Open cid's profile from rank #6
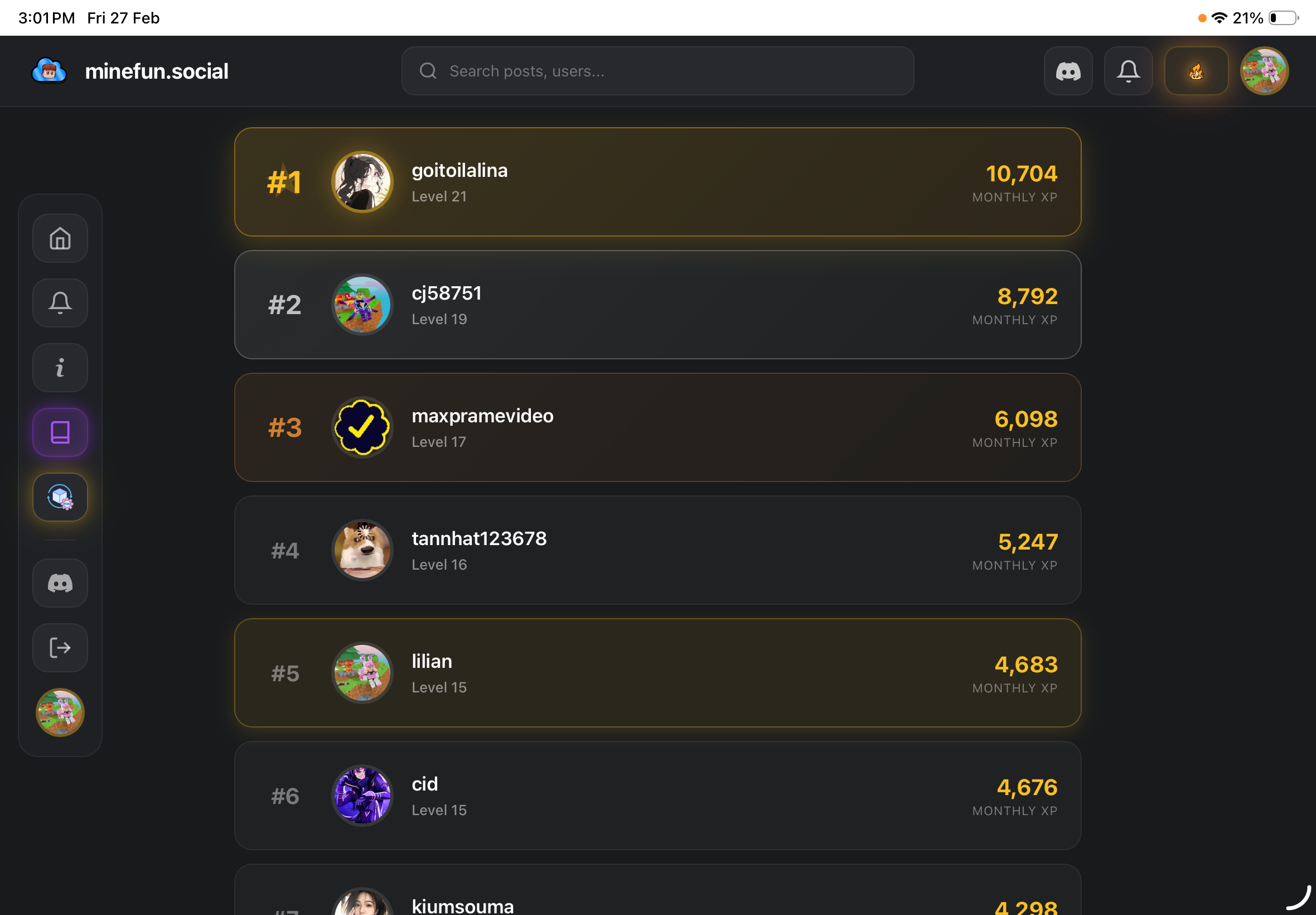1316x915 pixels. tap(424, 784)
